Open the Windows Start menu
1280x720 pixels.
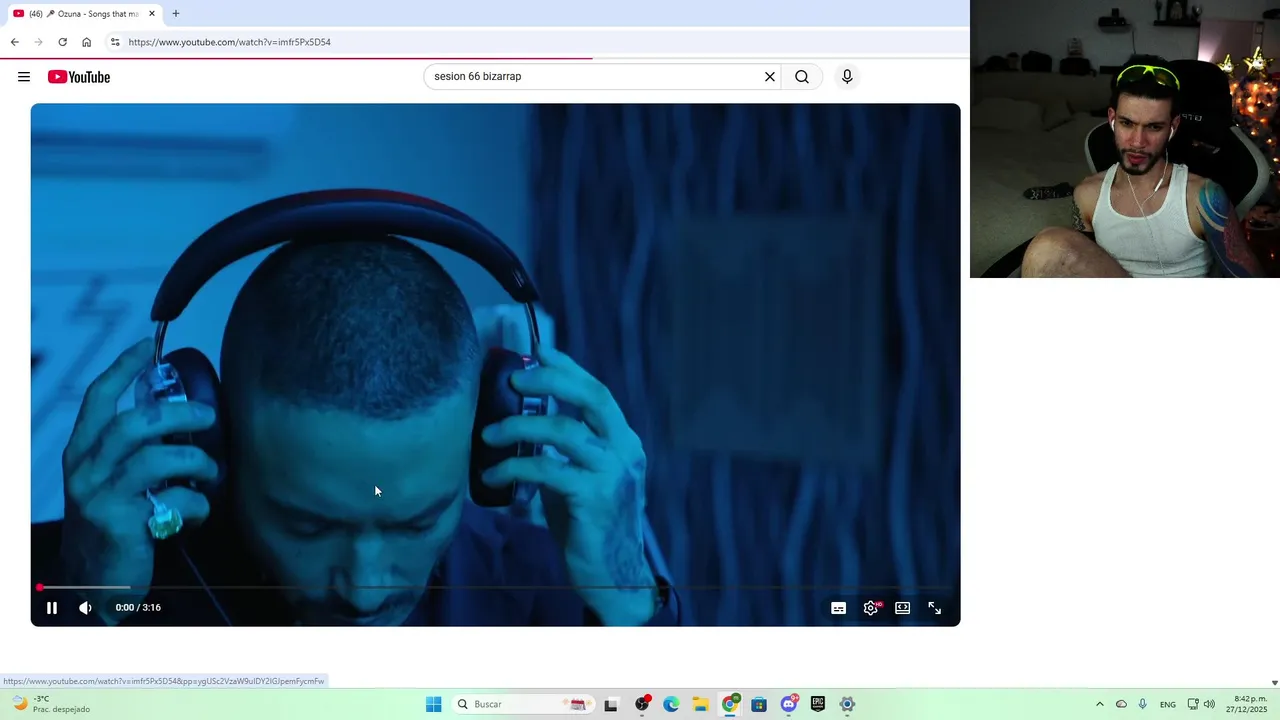point(433,704)
